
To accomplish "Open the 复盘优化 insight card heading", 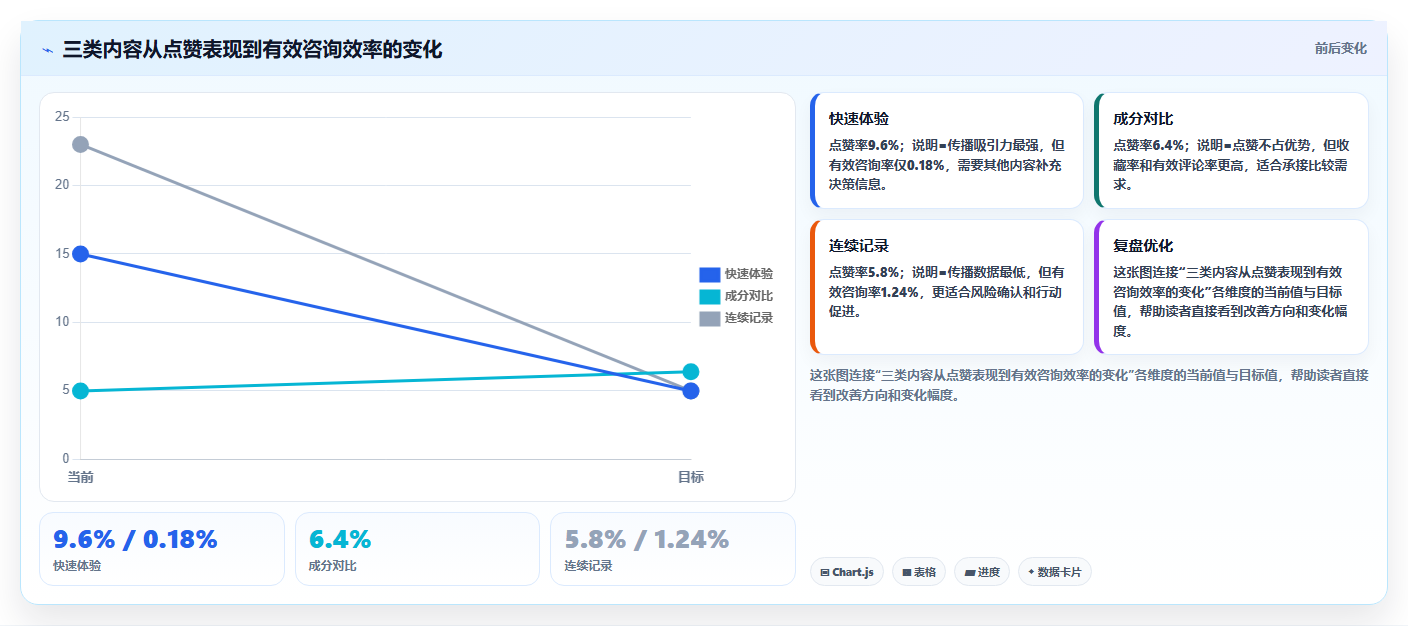I will click(1143, 246).
